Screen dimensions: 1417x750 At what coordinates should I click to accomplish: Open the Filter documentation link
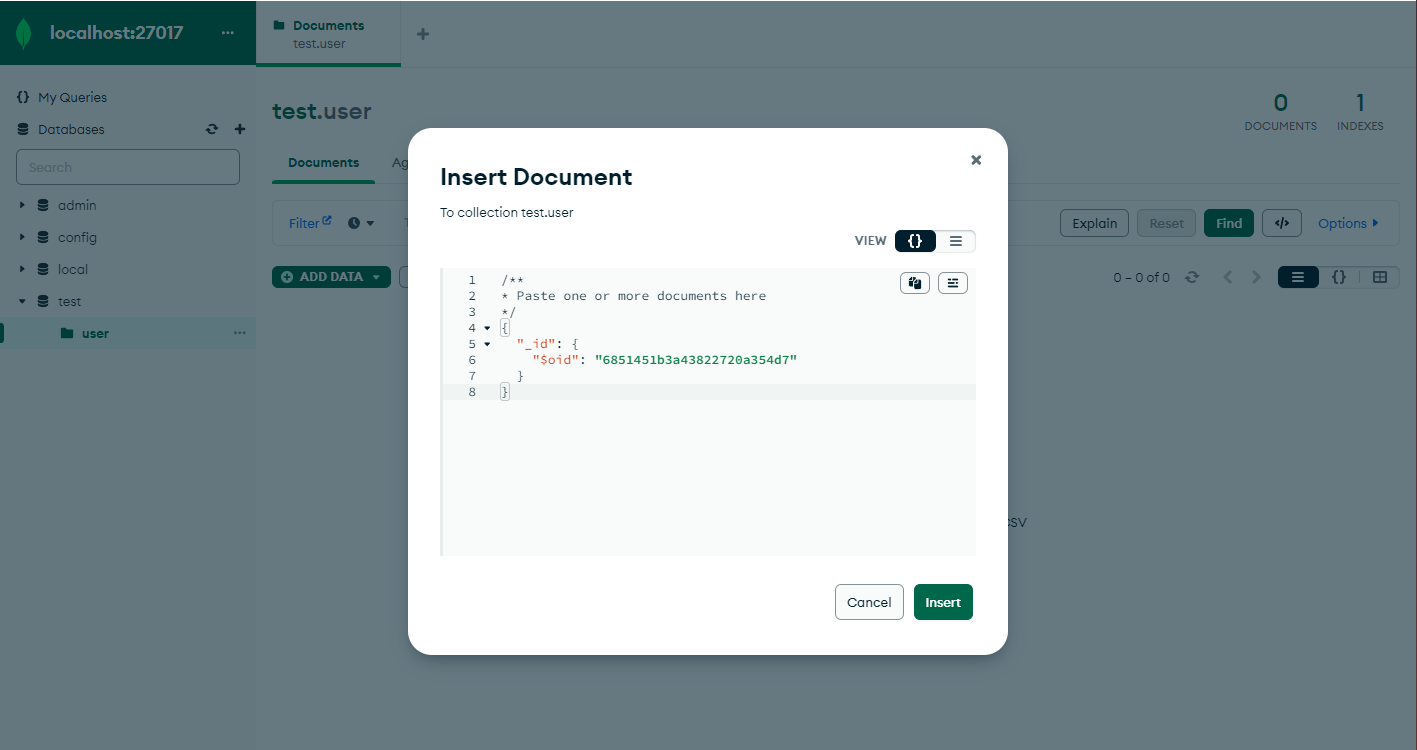(x=310, y=223)
